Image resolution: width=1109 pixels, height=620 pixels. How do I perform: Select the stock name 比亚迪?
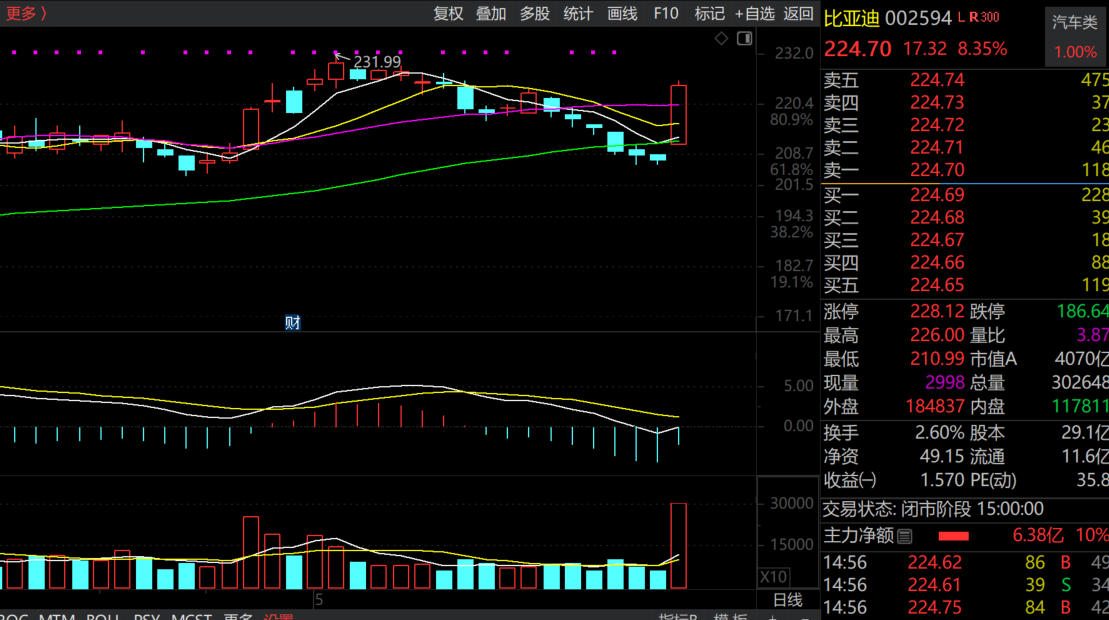pyautogui.click(x=852, y=18)
